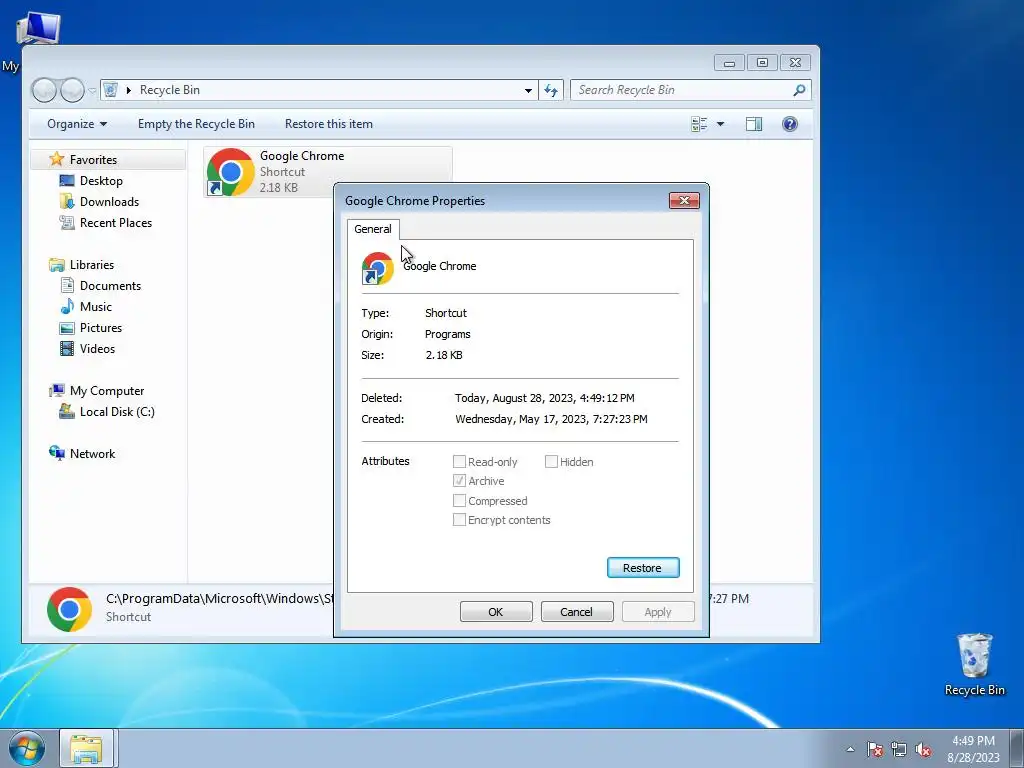Click the Action Center flag tray icon
Image resolution: width=1024 pixels, height=768 pixels.
pos(875,750)
